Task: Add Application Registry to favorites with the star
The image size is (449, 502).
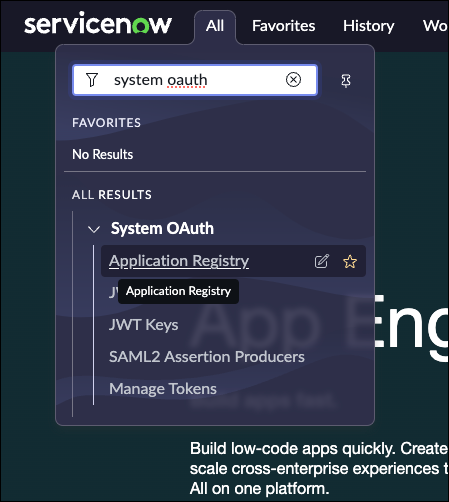Action: tap(350, 262)
